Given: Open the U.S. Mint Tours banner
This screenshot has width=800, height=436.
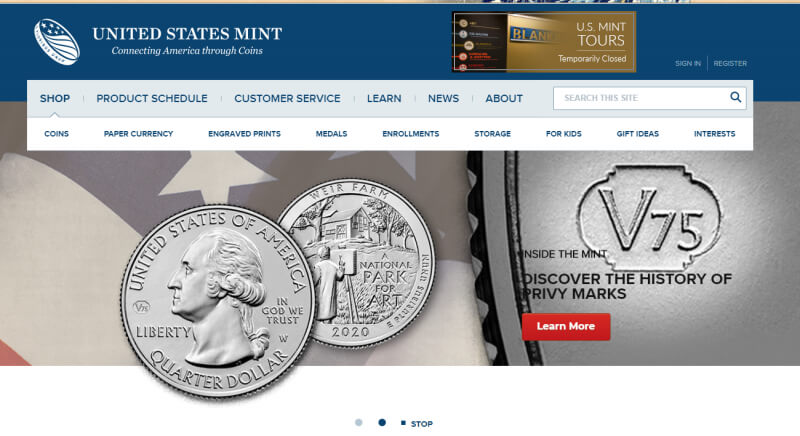Looking at the screenshot, I should [544, 42].
